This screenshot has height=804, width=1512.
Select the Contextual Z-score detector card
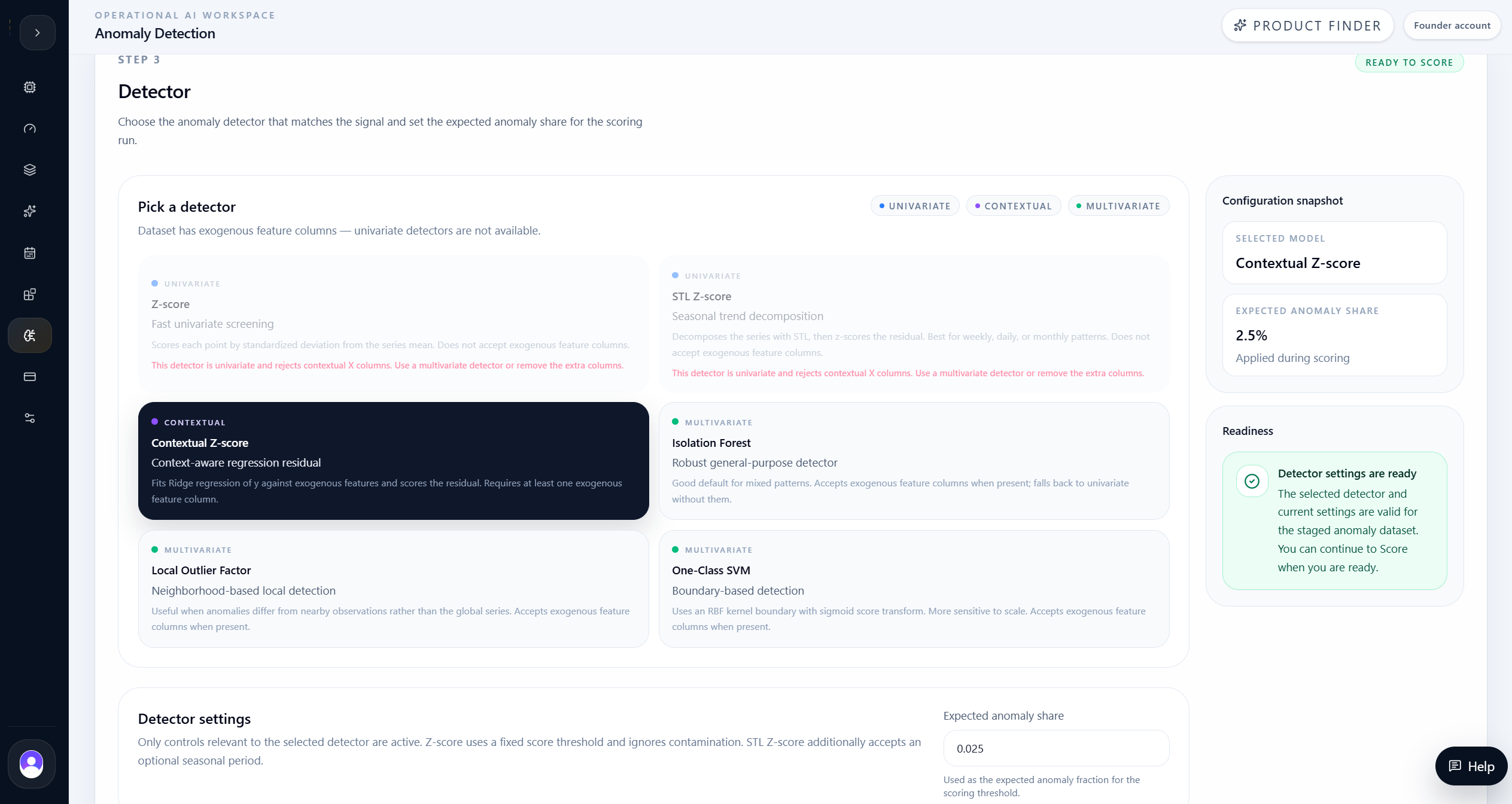[x=393, y=461]
